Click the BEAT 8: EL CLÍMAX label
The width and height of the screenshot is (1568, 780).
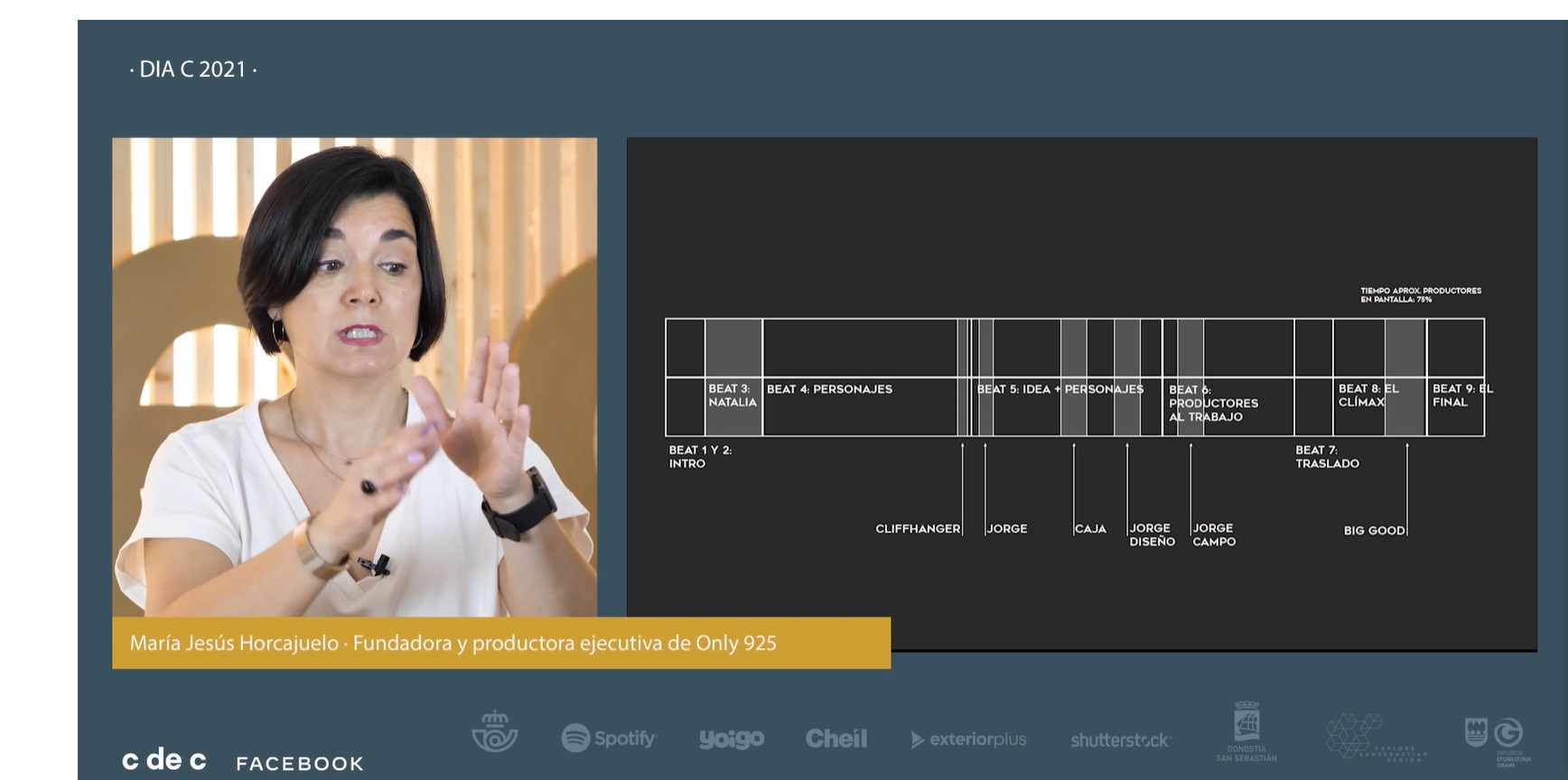pyautogui.click(x=1368, y=395)
